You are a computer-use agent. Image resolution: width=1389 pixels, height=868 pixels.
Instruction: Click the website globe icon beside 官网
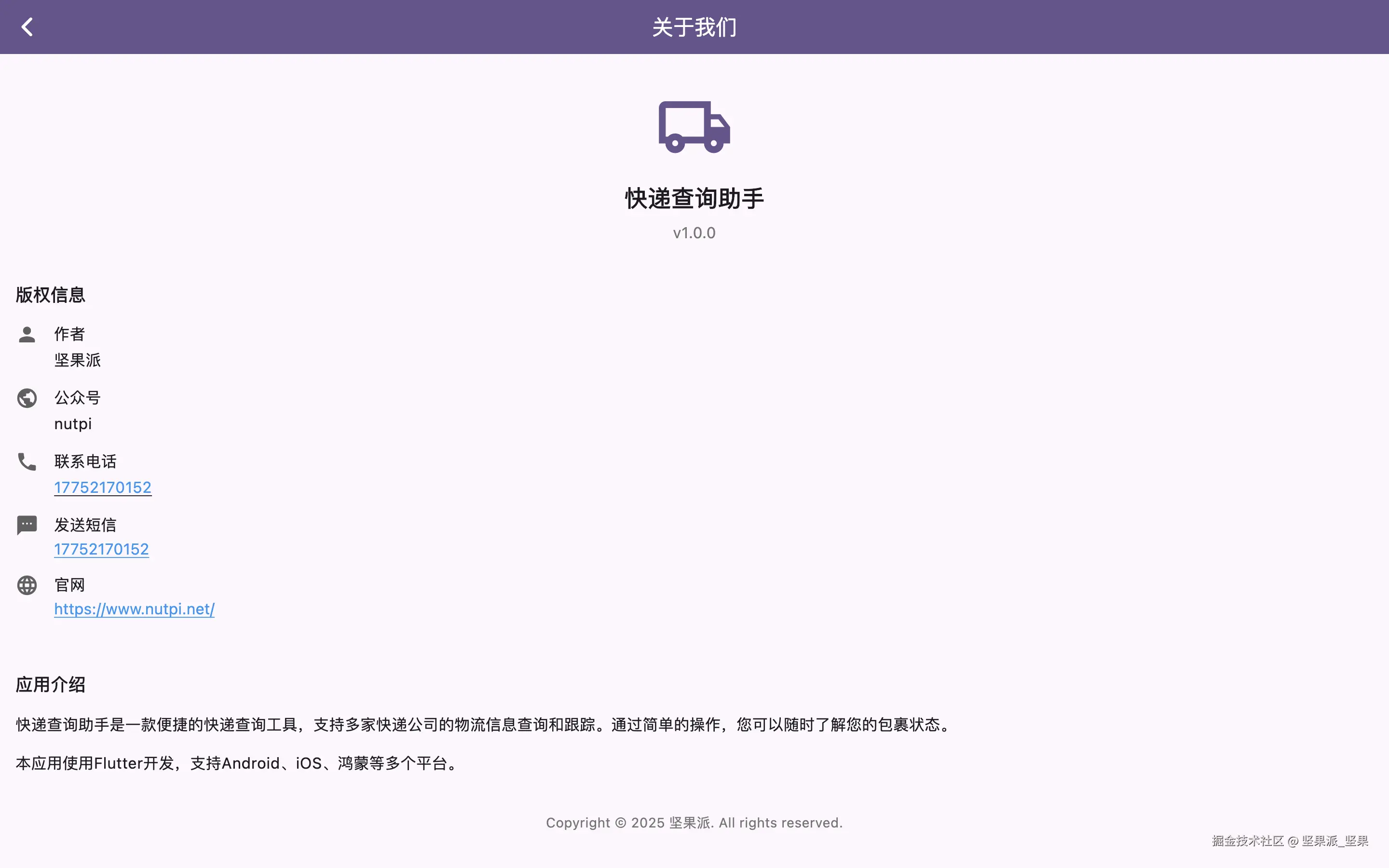coord(27,585)
